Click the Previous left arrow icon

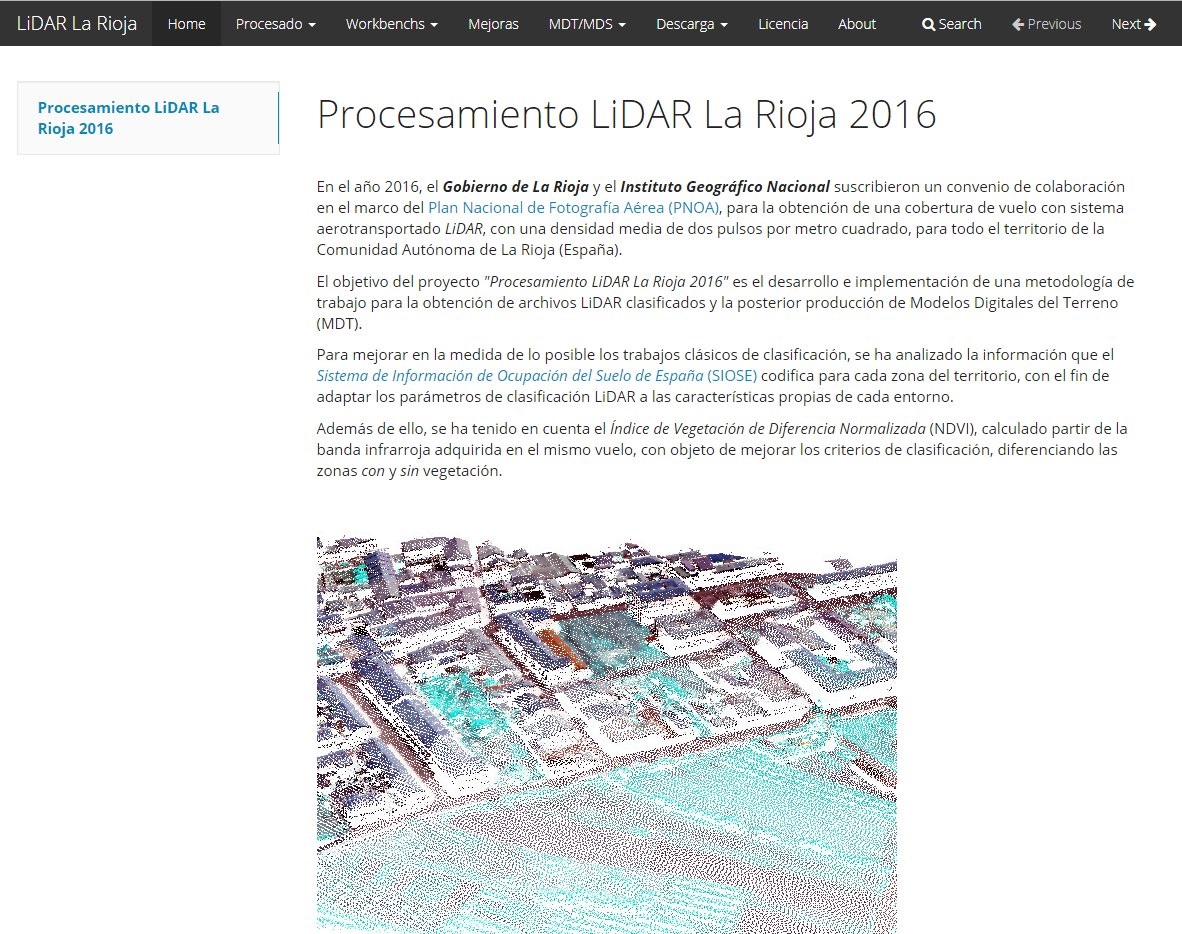click(1018, 24)
